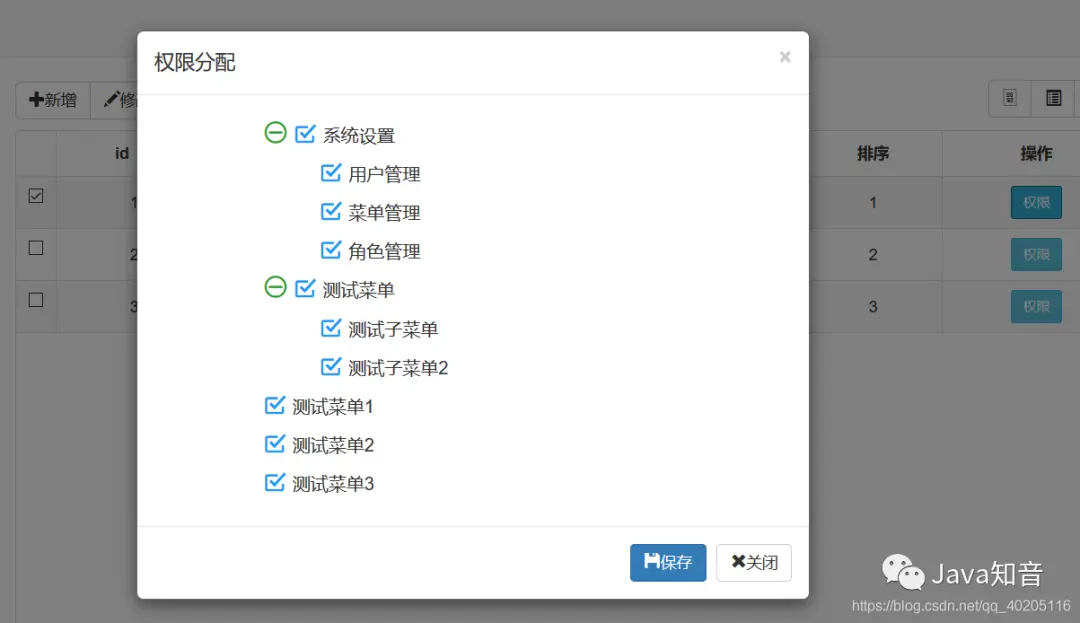Toggle the 角色管理 checkbox
Image resolution: width=1080 pixels, height=623 pixels.
331,250
